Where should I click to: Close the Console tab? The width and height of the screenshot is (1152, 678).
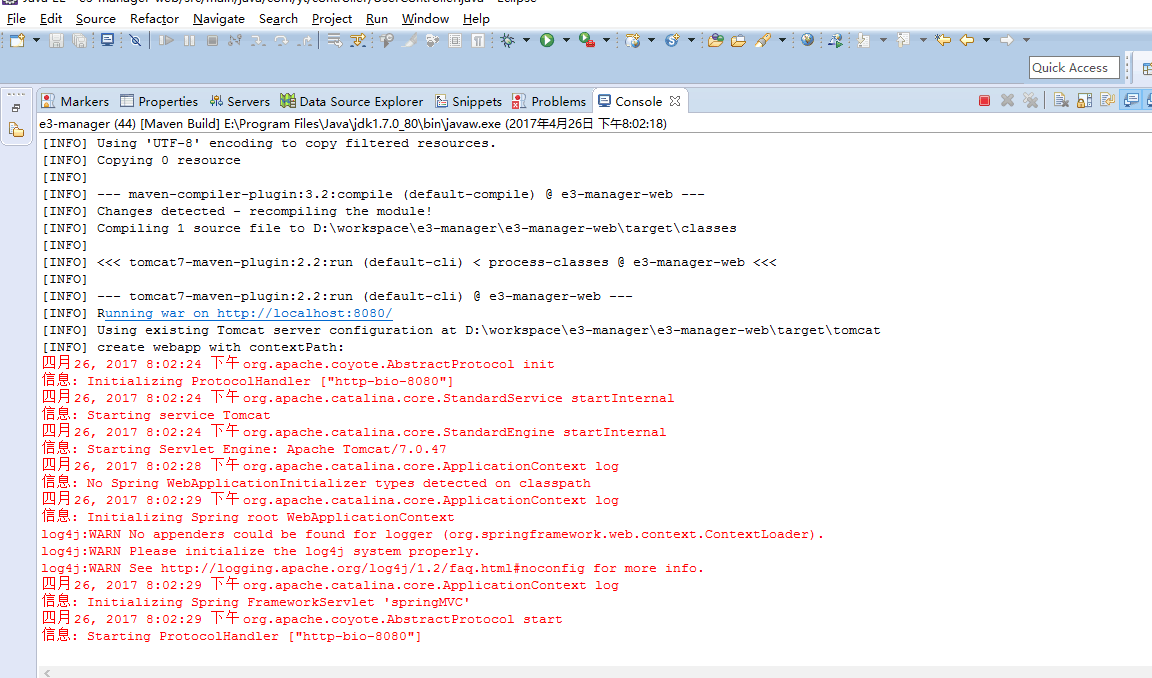(x=675, y=101)
